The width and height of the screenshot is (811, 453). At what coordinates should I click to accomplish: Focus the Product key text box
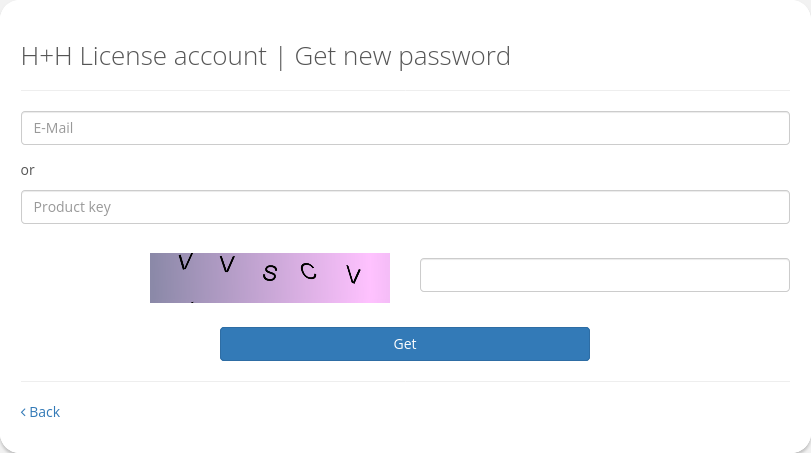(405, 207)
